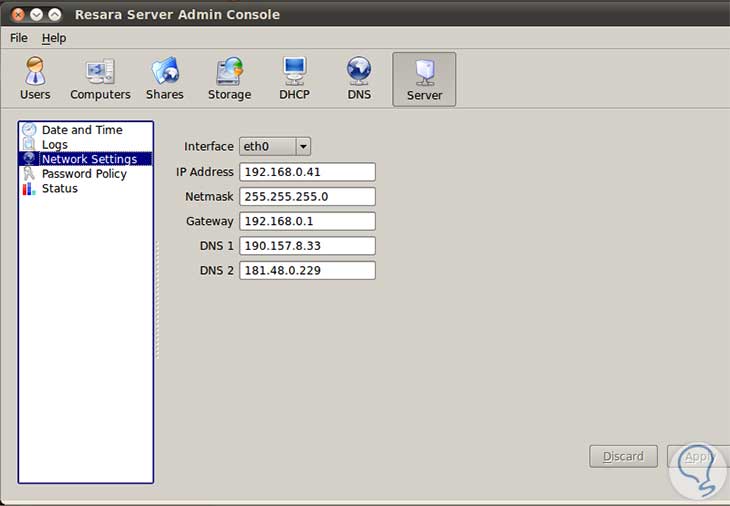Open the Shares section icon
The height and width of the screenshot is (506, 730).
(x=165, y=71)
